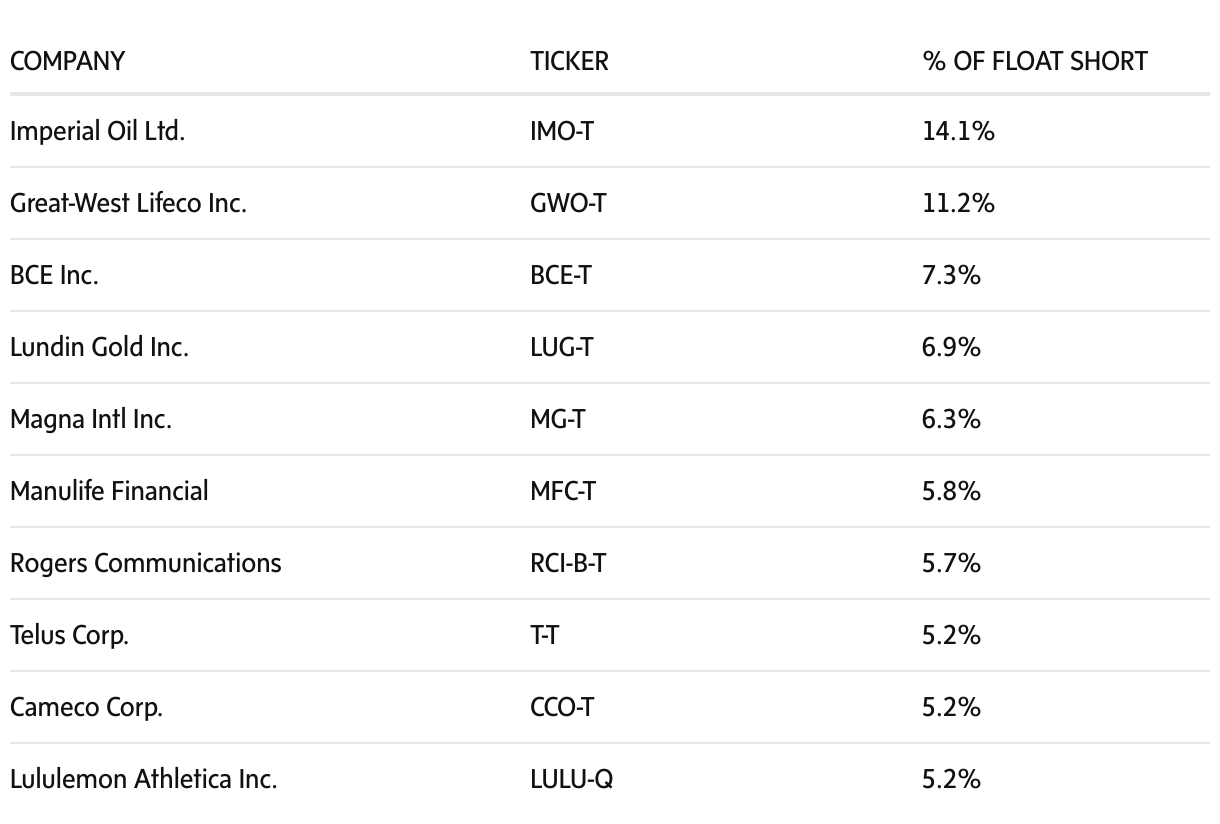Click the % OF FLOAT SHORT header

click(1035, 61)
